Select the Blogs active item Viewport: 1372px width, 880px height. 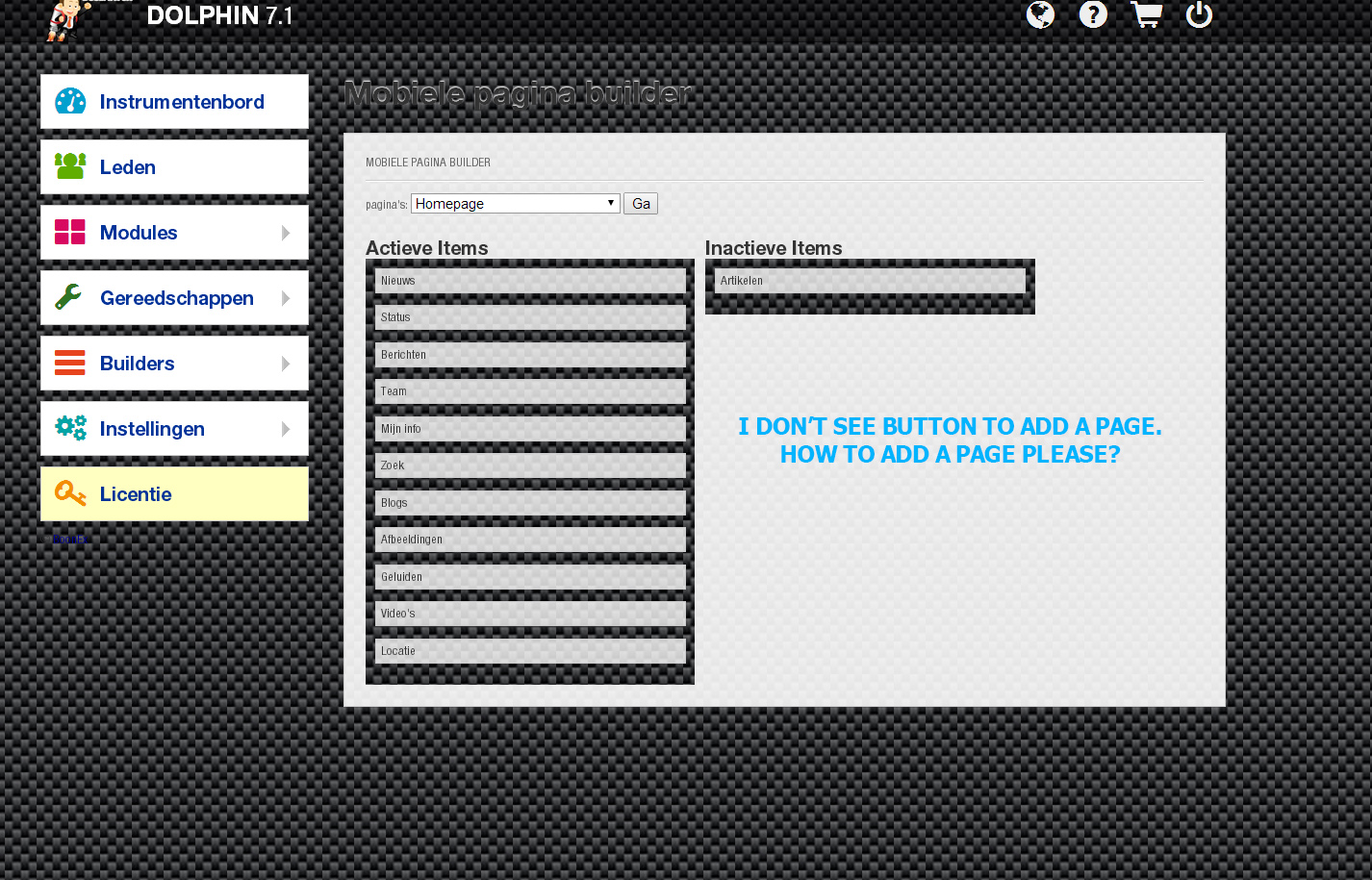point(530,503)
